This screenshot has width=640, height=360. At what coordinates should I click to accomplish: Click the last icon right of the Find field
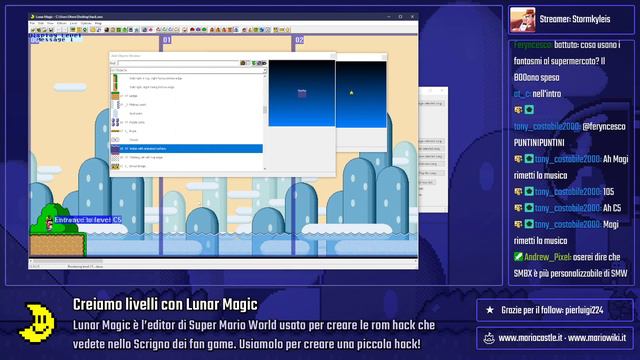point(264,63)
